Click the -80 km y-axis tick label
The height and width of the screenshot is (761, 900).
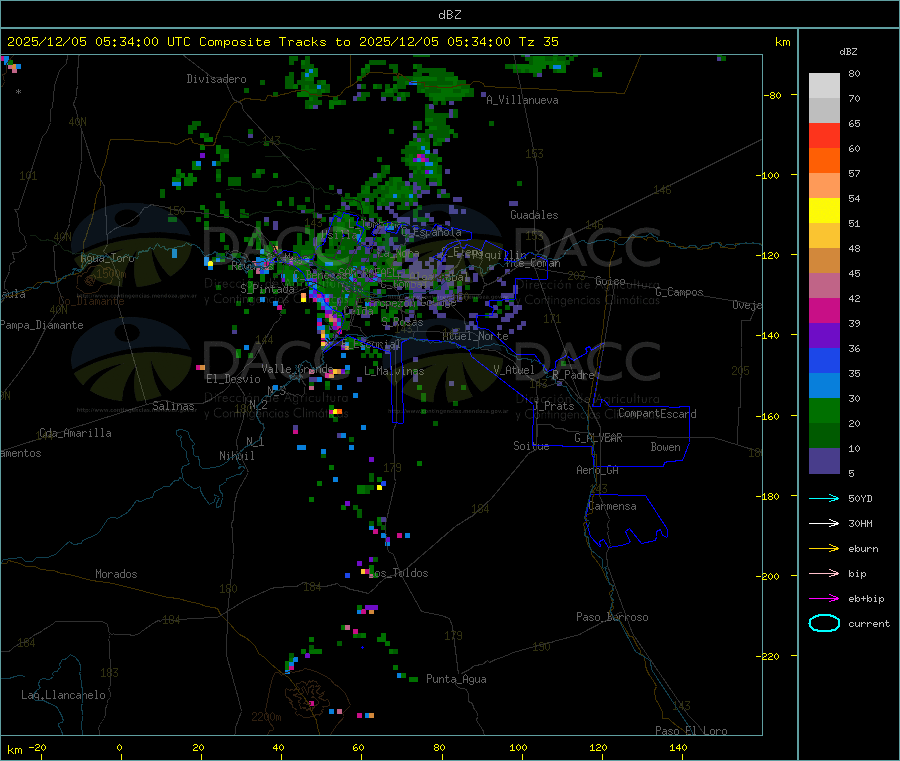click(x=773, y=95)
